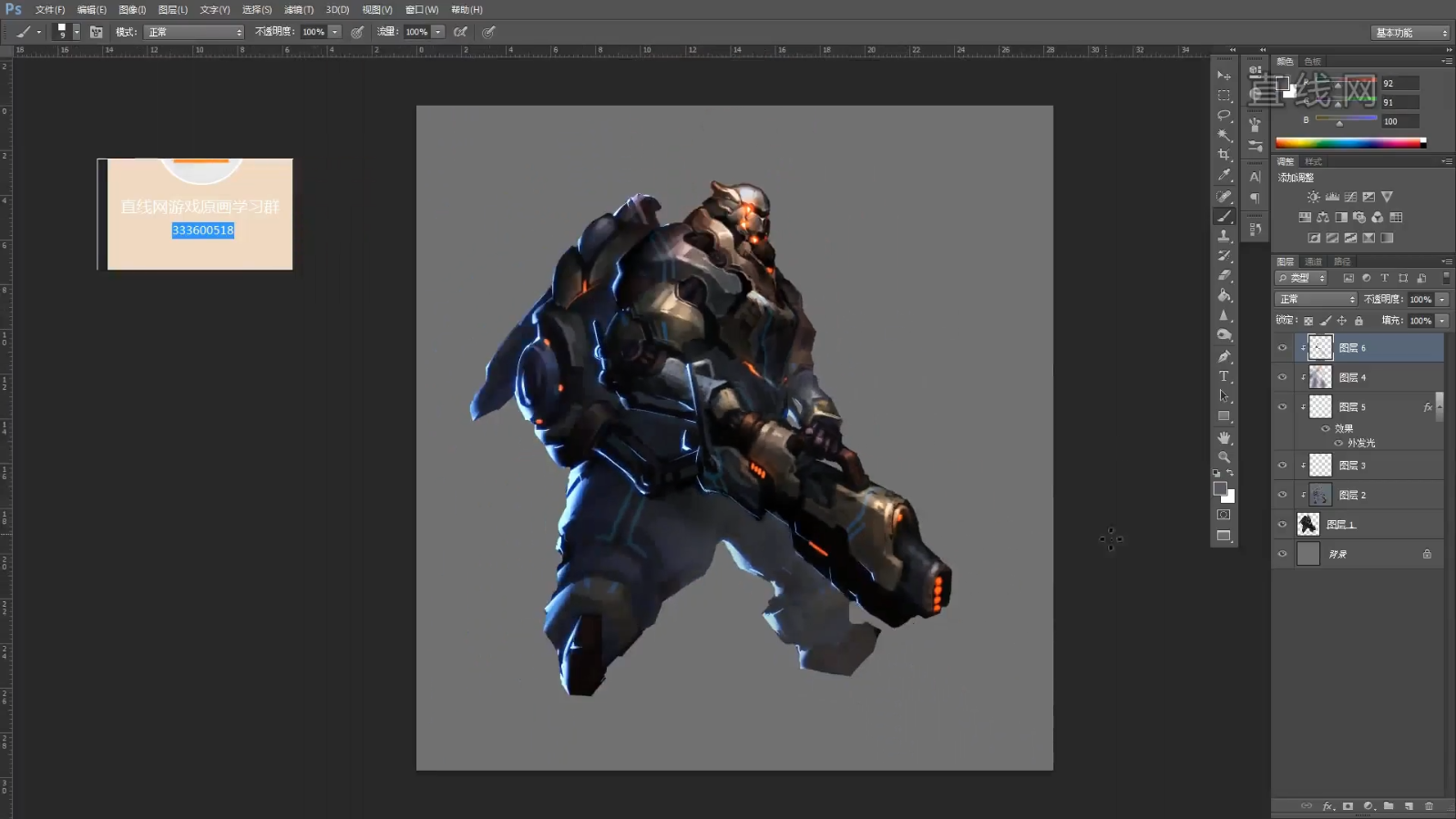Add Brightness/Contrast adjustment

click(1313, 197)
